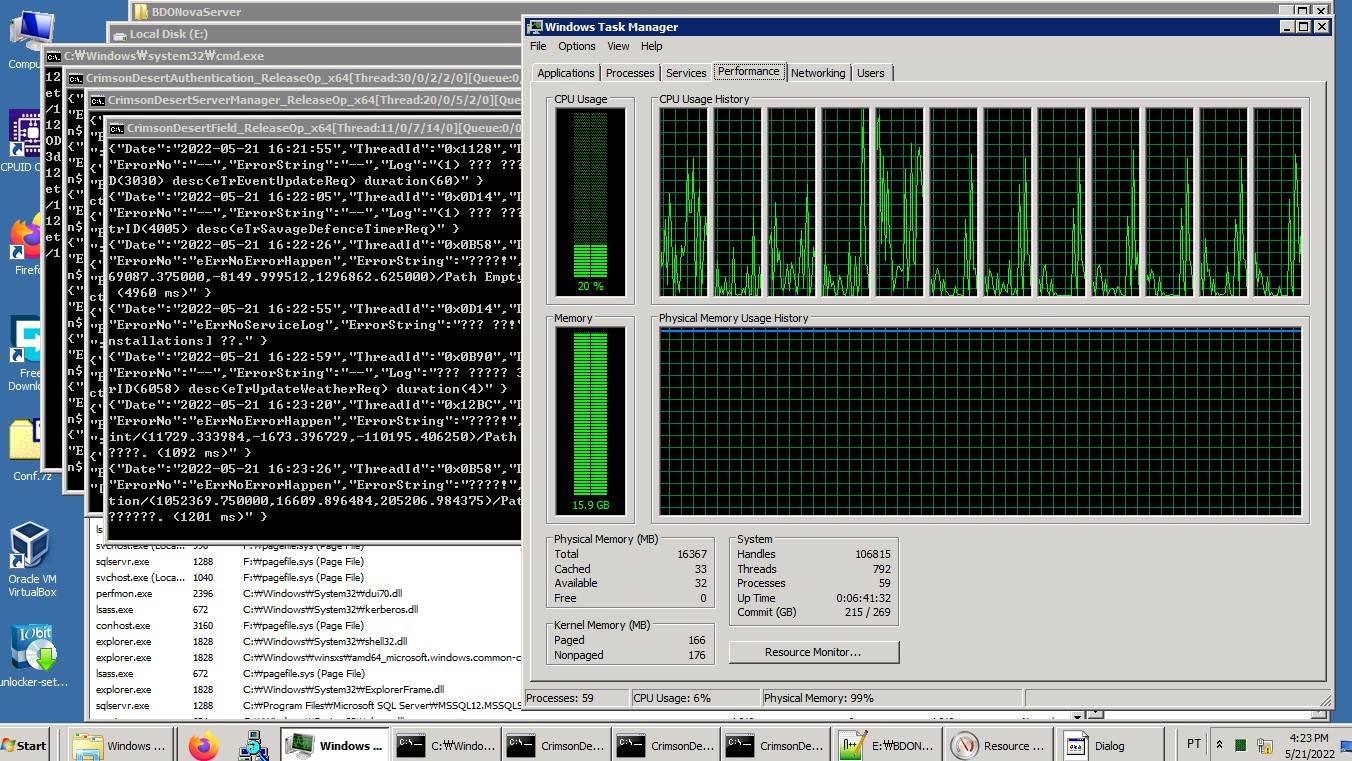
Task: Click the CrimsonDesertAuthentication_ReleaseOp_x64 window title bar
Action: coord(292,77)
